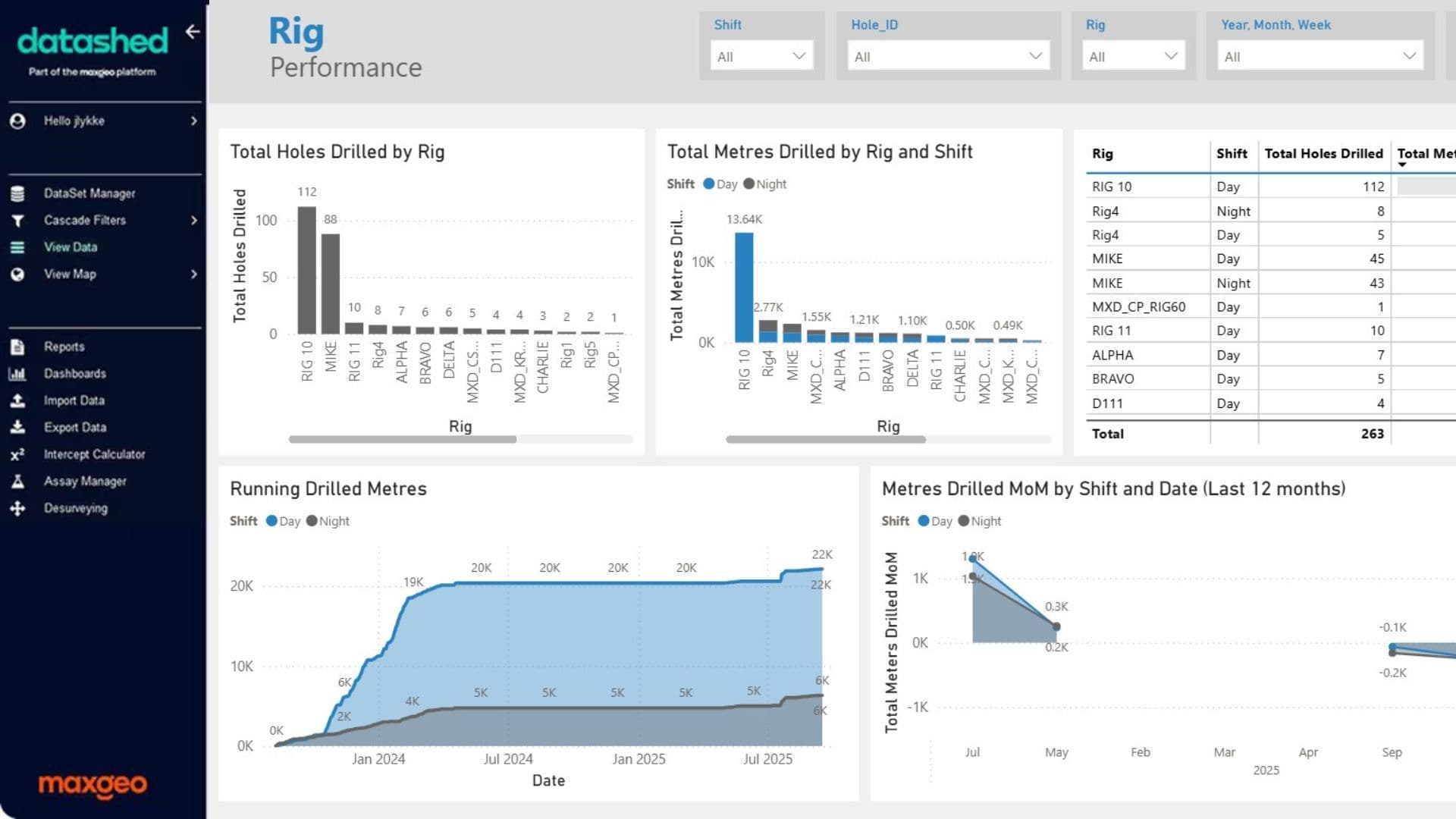Screen dimensions: 1456x819
Task: Collapse sidebar with the back arrow
Action: (x=193, y=31)
